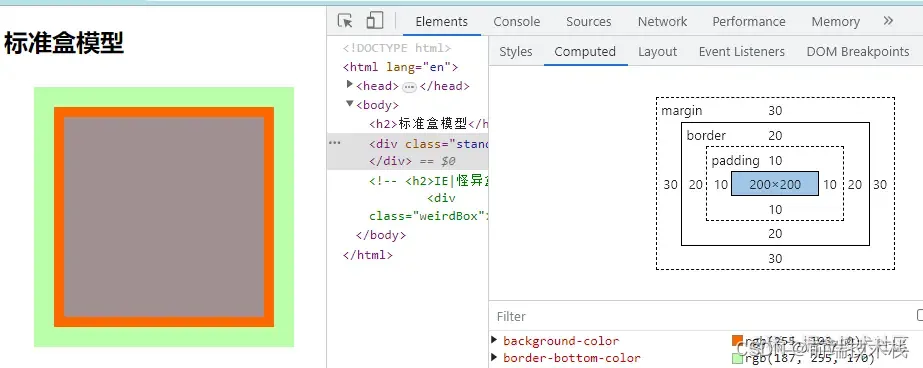Click the left margin value 30

(670, 184)
